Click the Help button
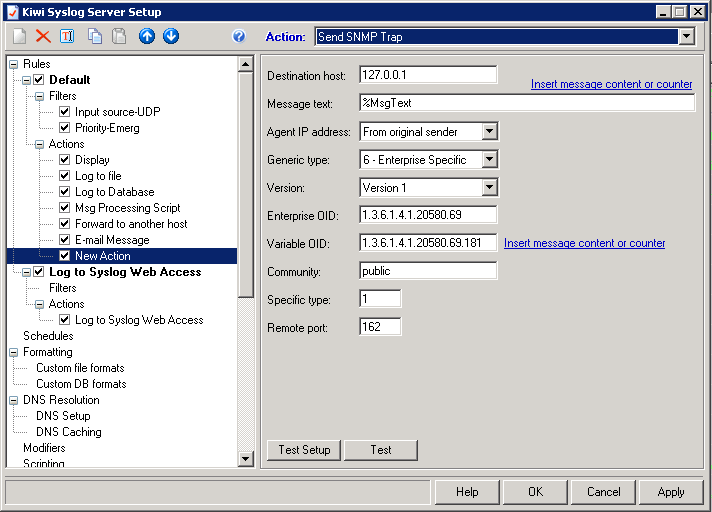 click(x=467, y=492)
